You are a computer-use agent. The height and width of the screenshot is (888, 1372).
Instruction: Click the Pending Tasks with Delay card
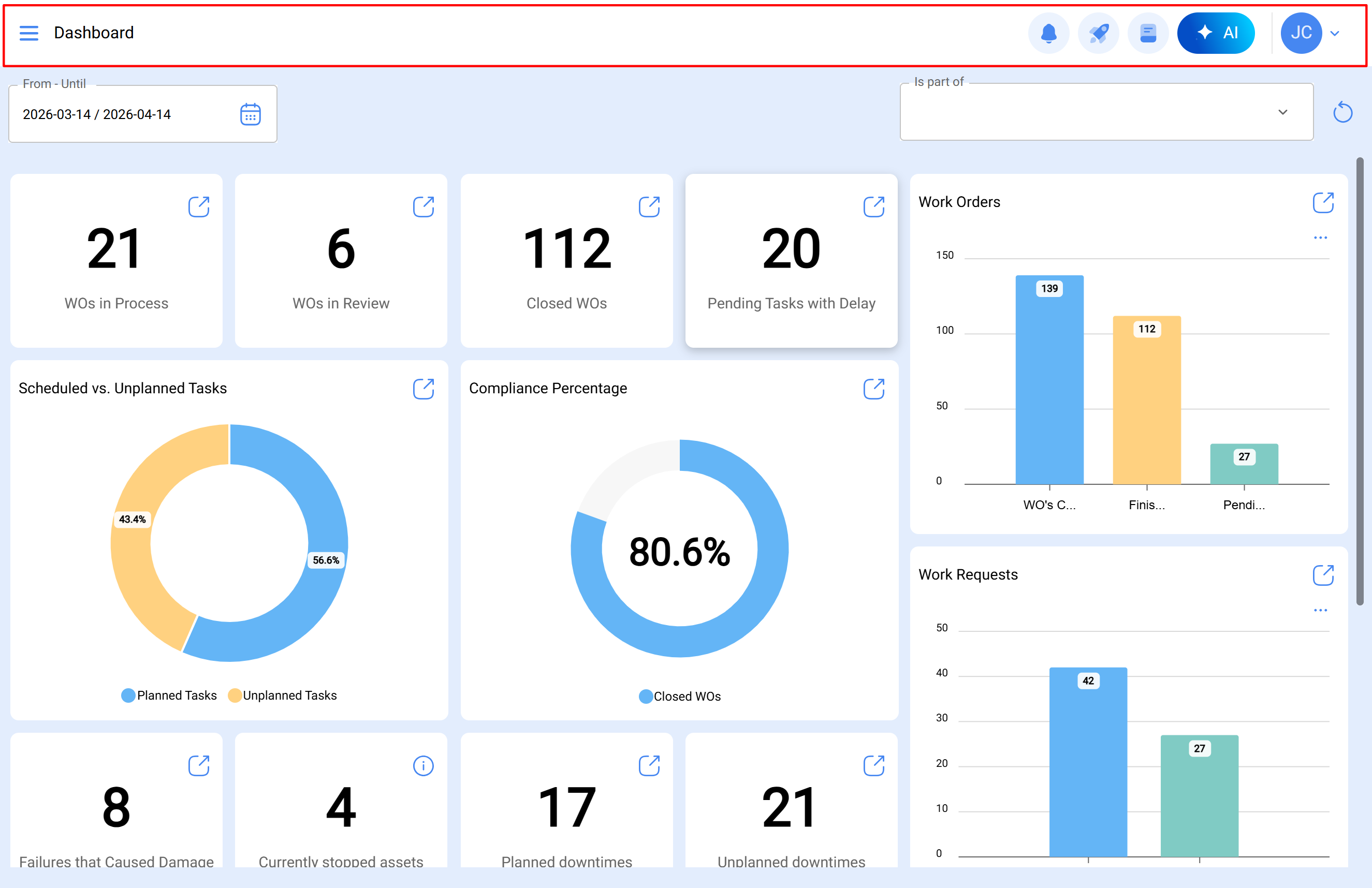pos(791,261)
